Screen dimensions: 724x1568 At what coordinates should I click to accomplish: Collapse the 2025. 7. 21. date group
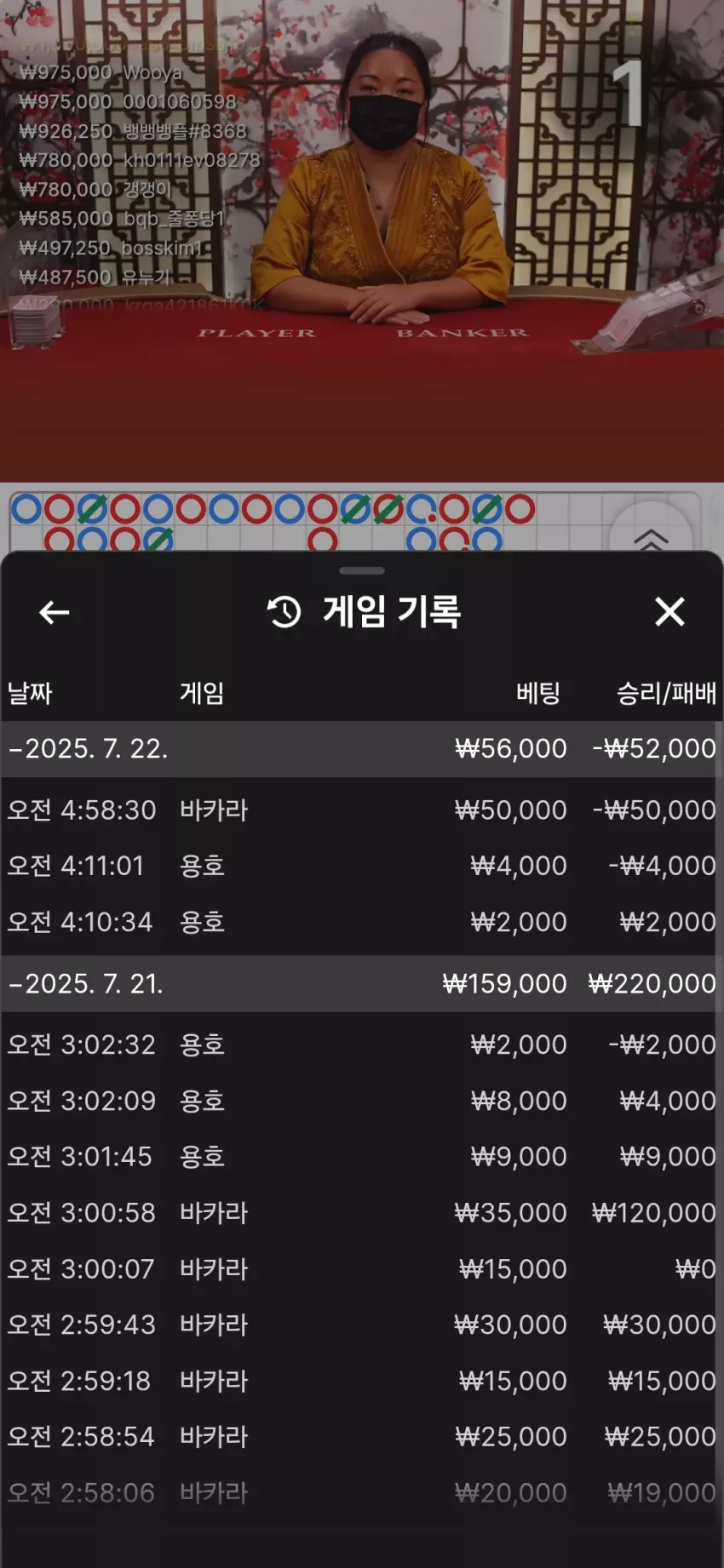coord(362,984)
